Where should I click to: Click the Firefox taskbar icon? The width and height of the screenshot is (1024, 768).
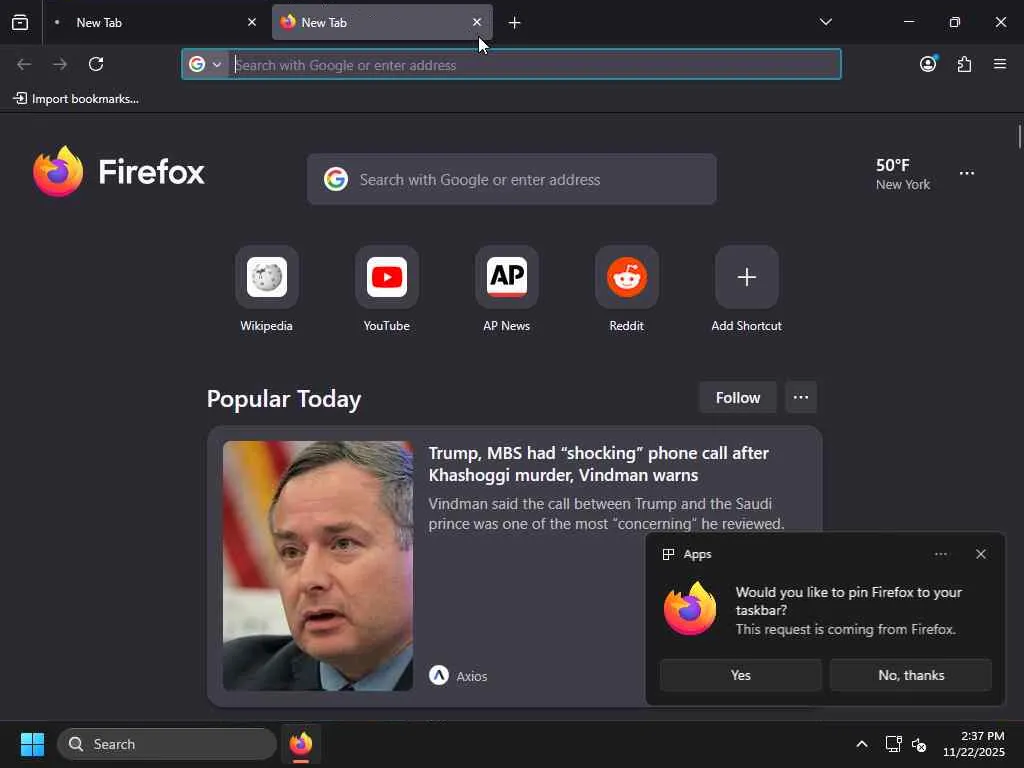point(300,744)
